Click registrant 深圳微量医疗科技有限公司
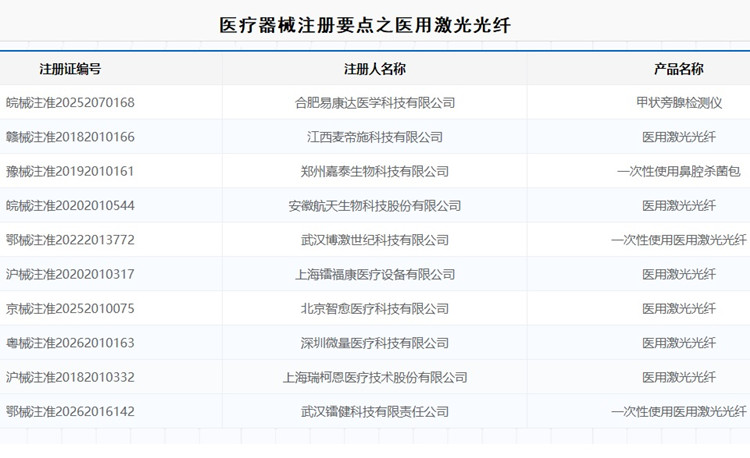 pyautogui.click(x=375, y=343)
